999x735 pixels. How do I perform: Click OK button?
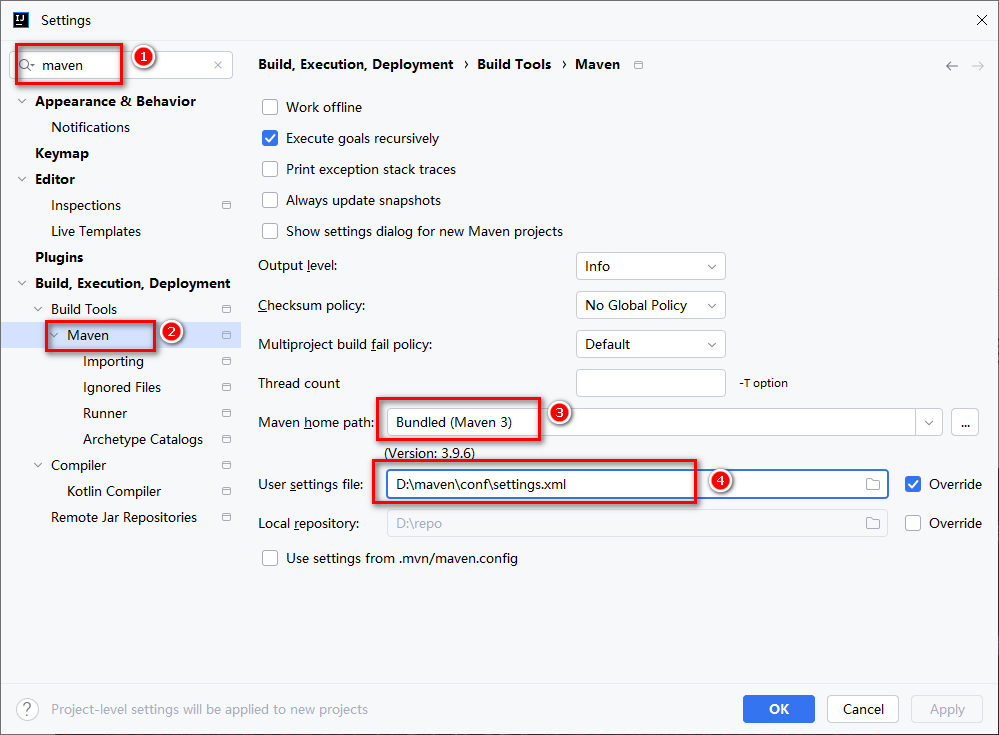click(779, 709)
